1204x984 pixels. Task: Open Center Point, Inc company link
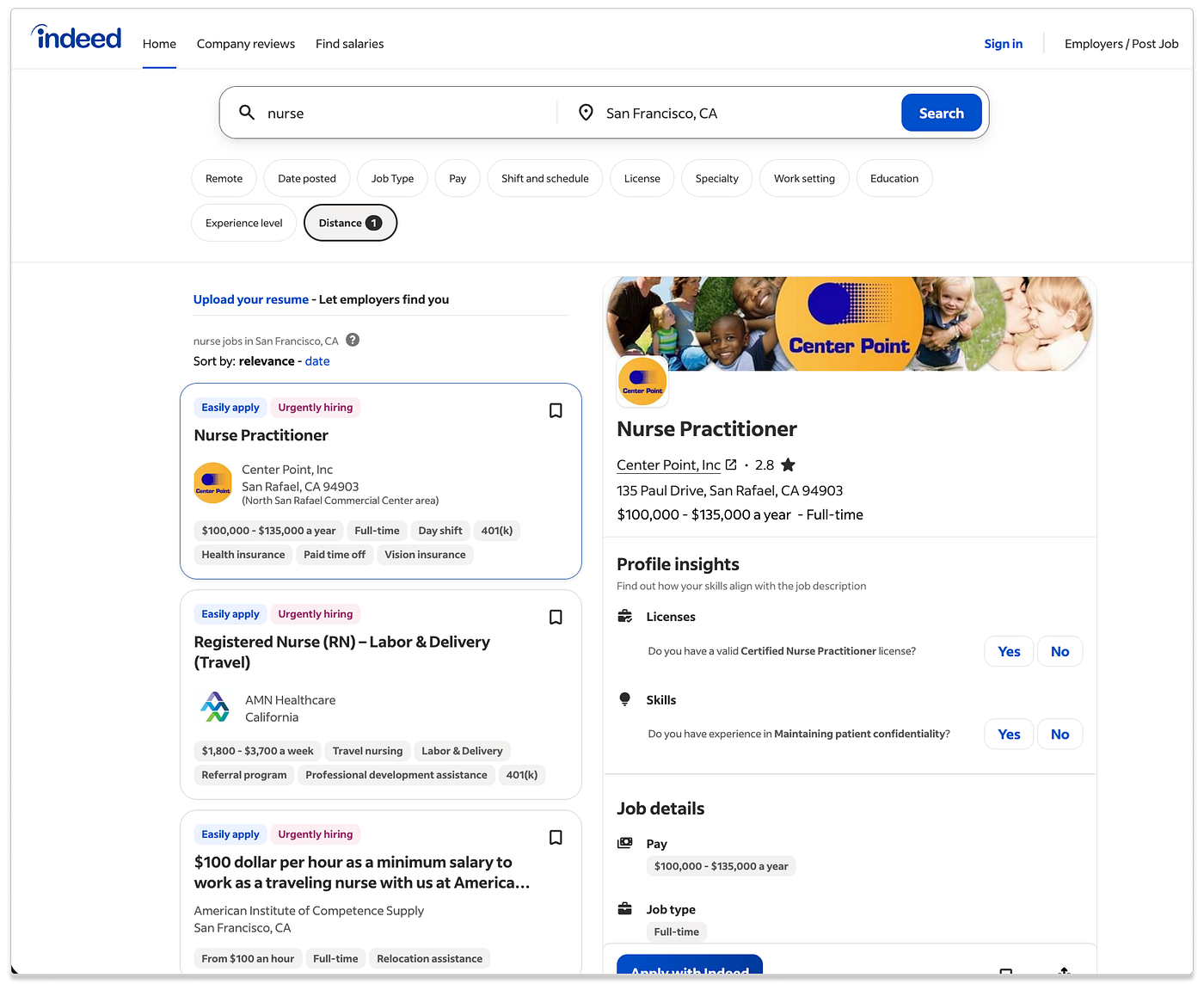(x=668, y=464)
